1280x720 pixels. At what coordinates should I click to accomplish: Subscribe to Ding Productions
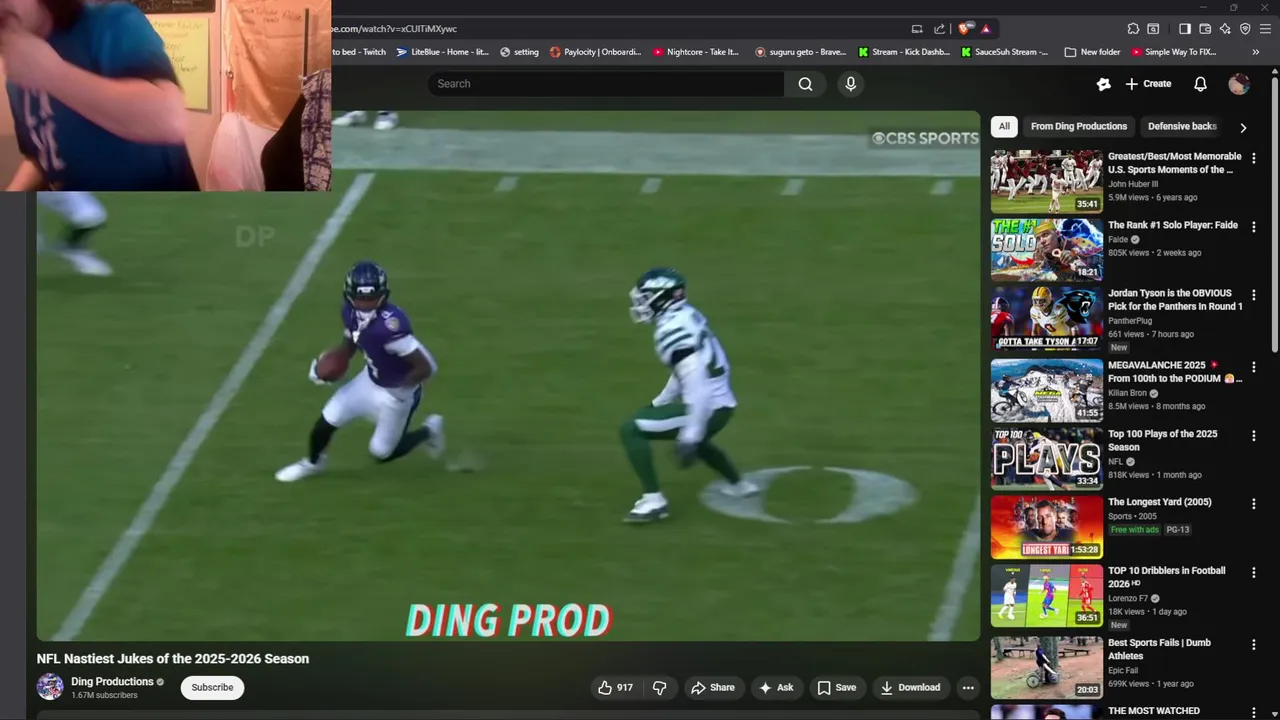[x=212, y=687]
